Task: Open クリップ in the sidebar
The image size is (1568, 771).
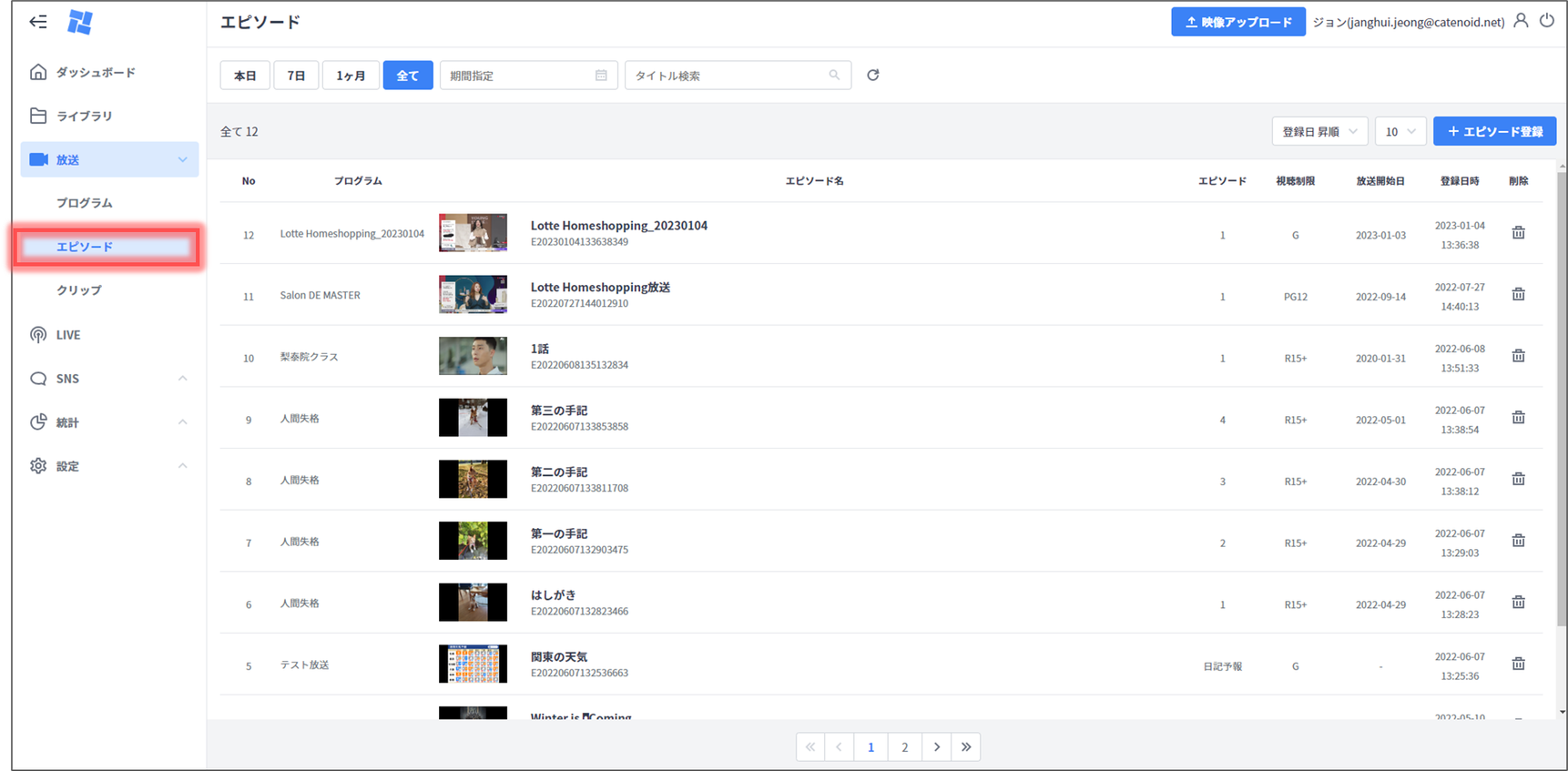Action: click(79, 290)
